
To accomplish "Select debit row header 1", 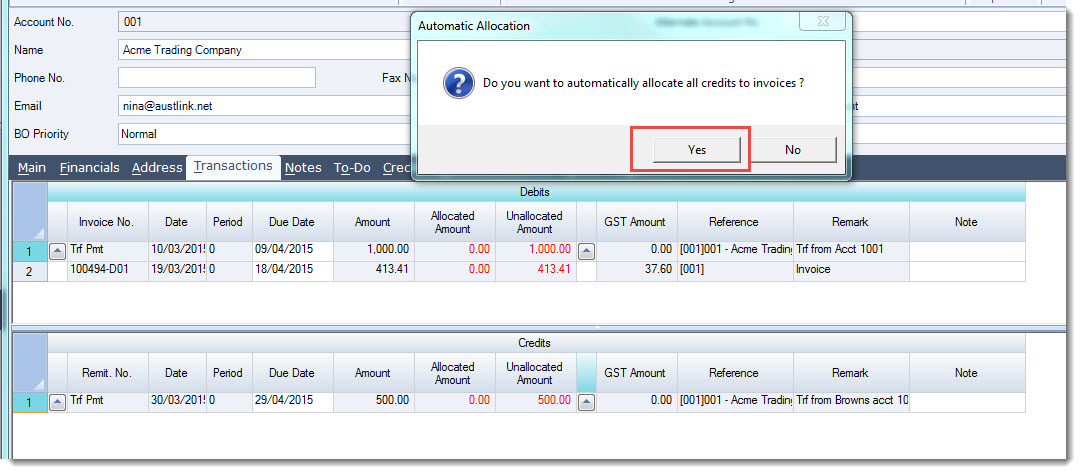I will point(30,251).
